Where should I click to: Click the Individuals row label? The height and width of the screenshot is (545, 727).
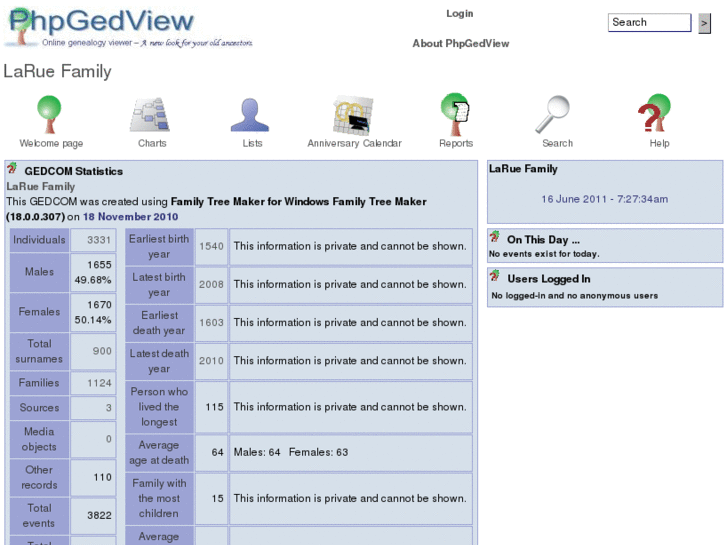[39, 240]
